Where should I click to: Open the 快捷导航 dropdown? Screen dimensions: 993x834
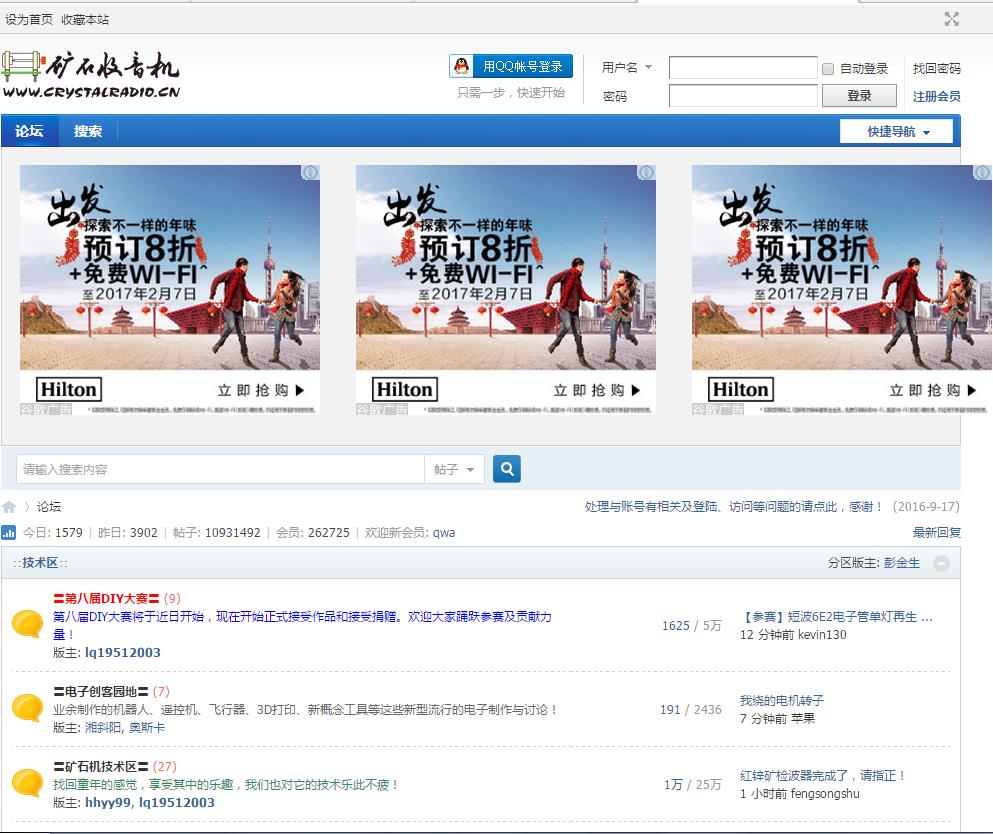point(896,131)
